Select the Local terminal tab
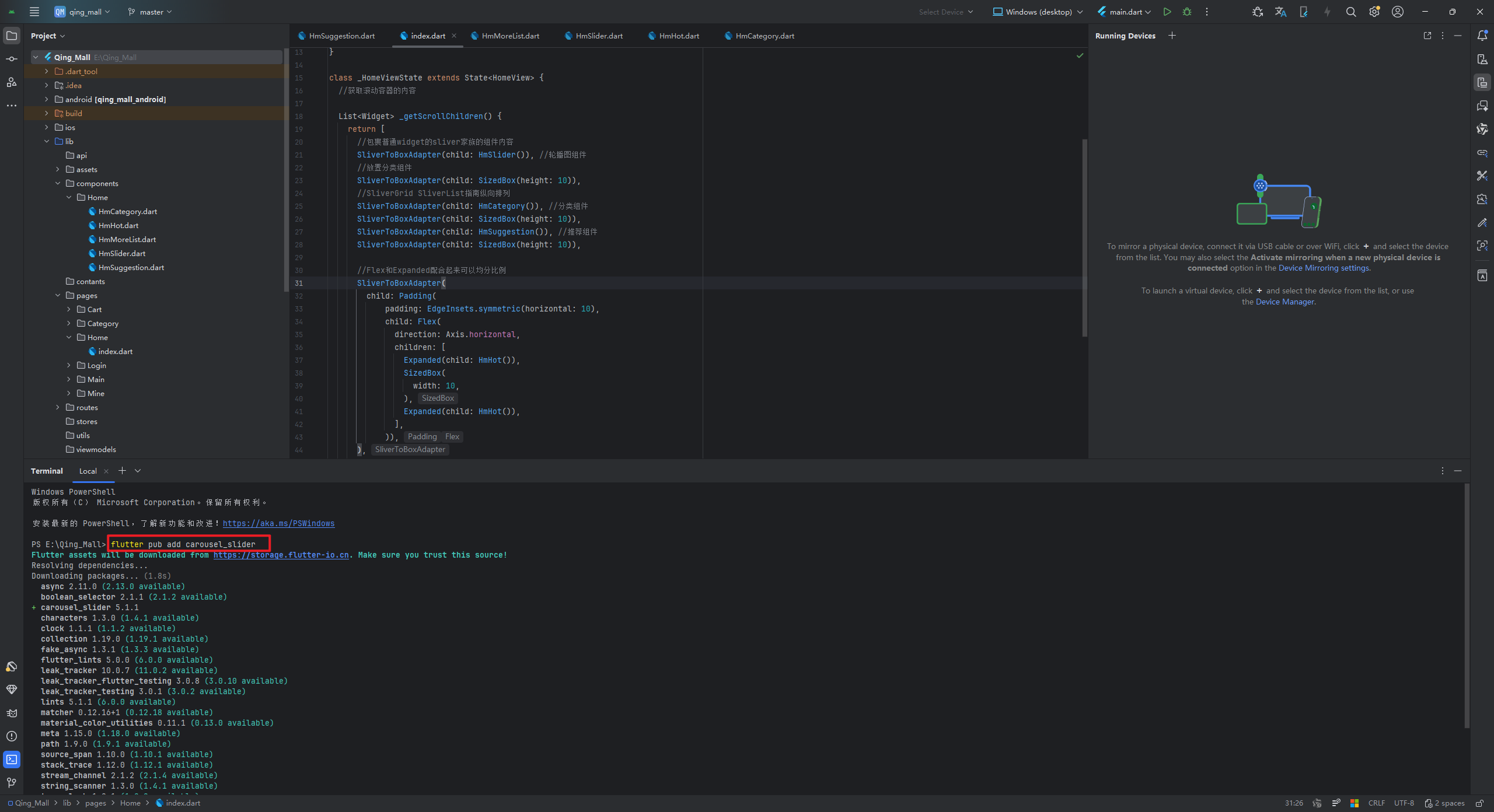This screenshot has width=1494, height=812. click(x=88, y=471)
